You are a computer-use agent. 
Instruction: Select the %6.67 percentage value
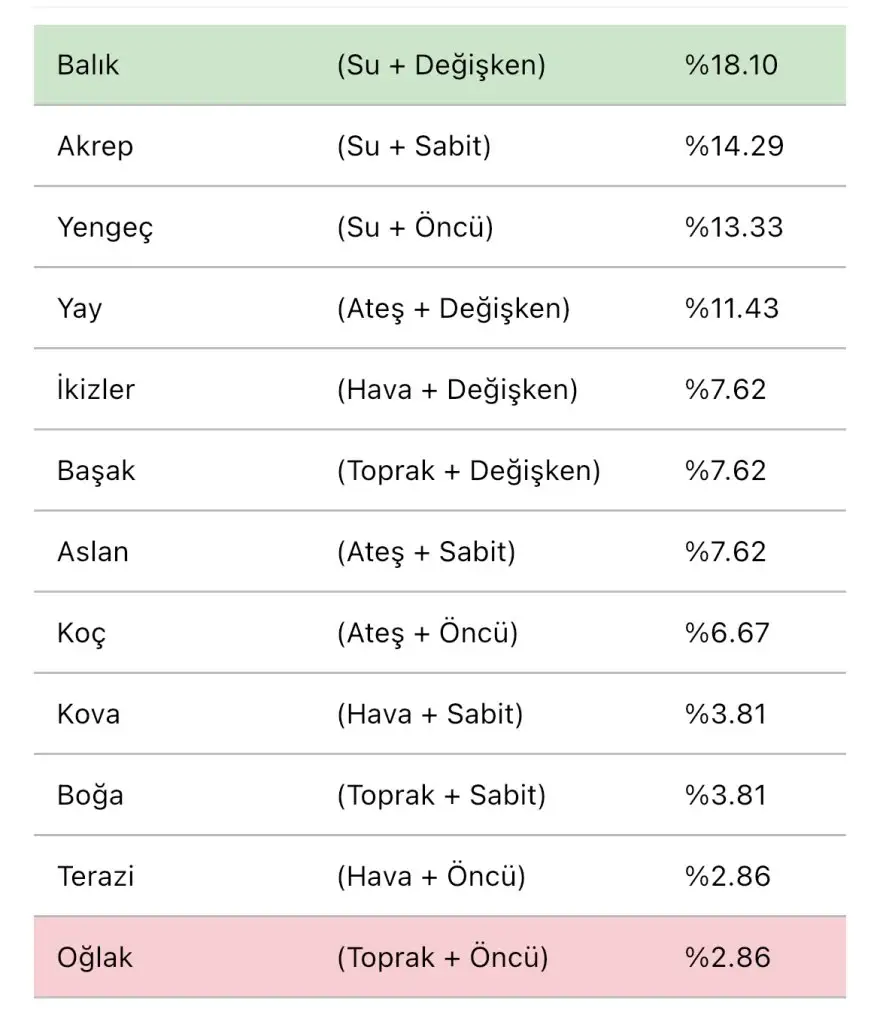tap(727, 634)
